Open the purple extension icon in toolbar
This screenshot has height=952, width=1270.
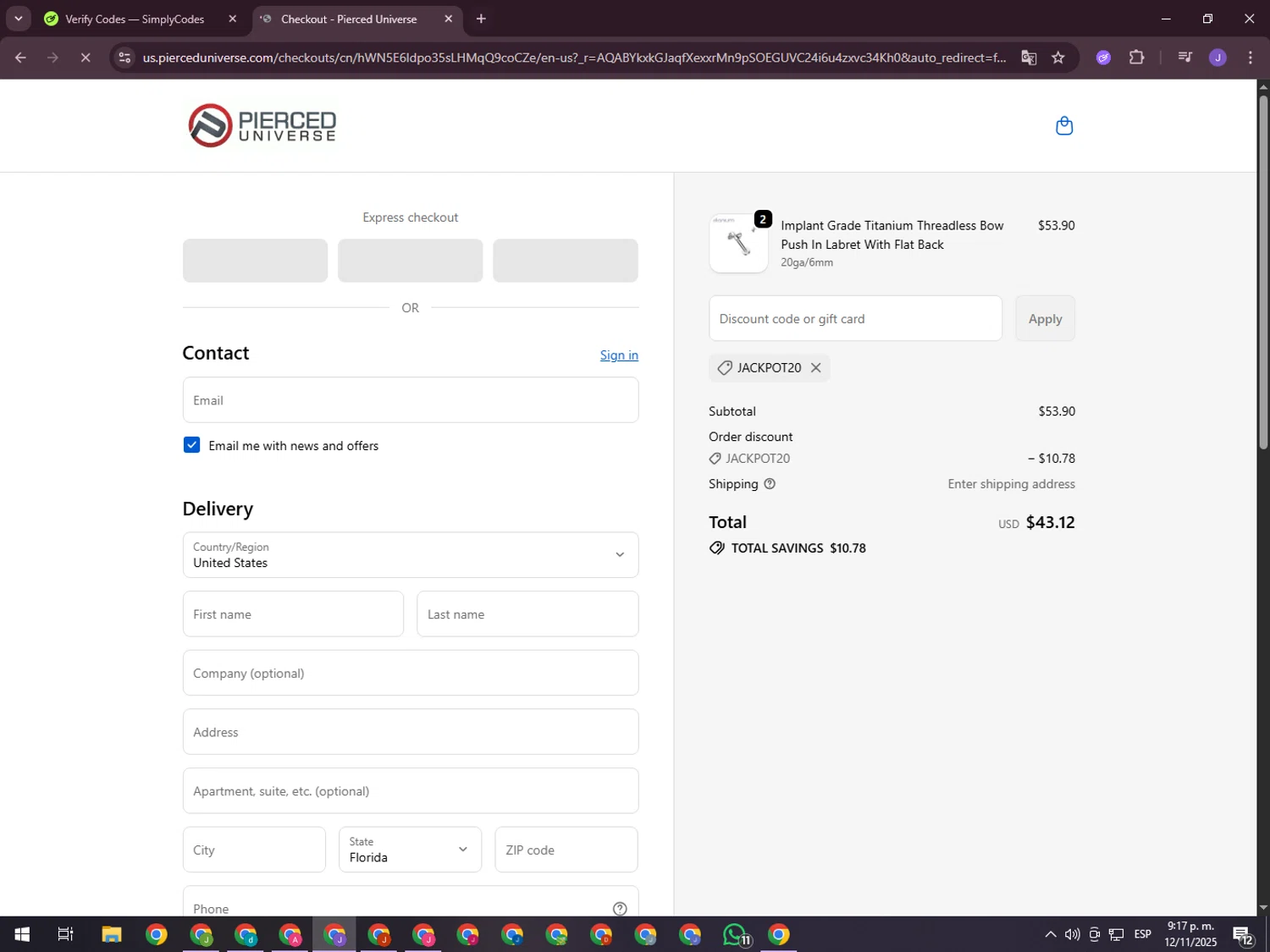[1103, 58]
